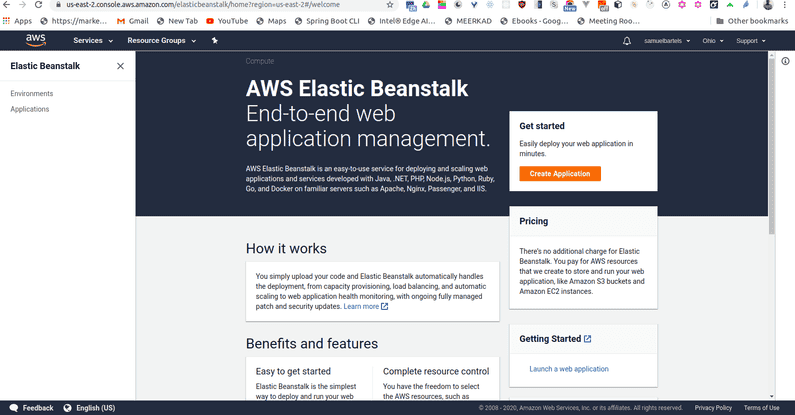Click the green up-arrow extension icon
Screen dimensions: 795x415
pyautogui.click(x=730, y=5)
